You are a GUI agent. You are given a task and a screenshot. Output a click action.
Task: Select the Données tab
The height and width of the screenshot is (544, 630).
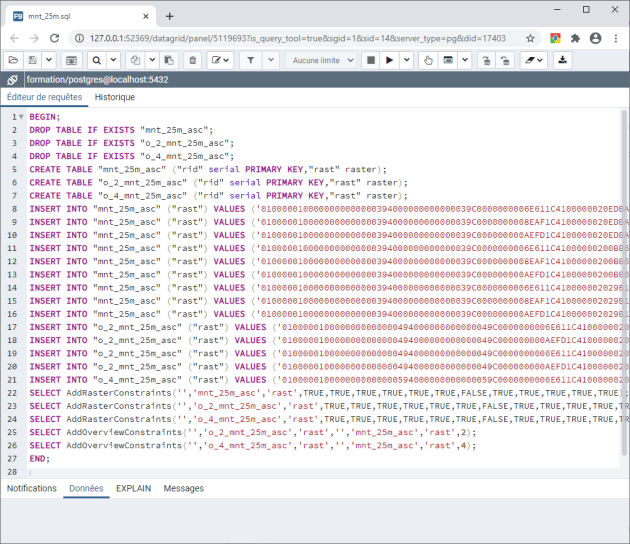click(86, 489)
